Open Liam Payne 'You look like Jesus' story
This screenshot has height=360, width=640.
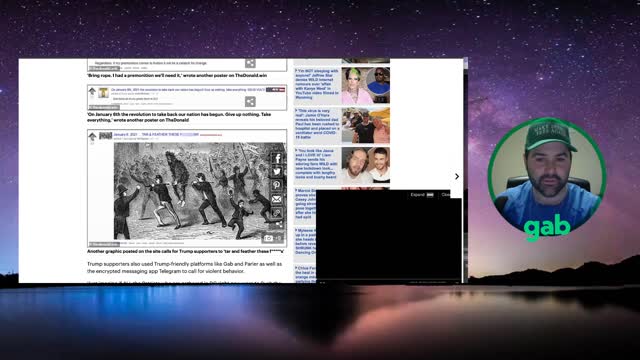(x=317, y=164)
